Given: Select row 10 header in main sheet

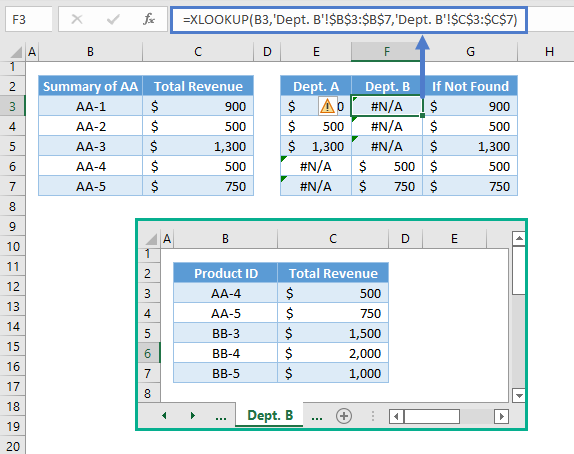Looking at the screenshot, I should 12,246.
